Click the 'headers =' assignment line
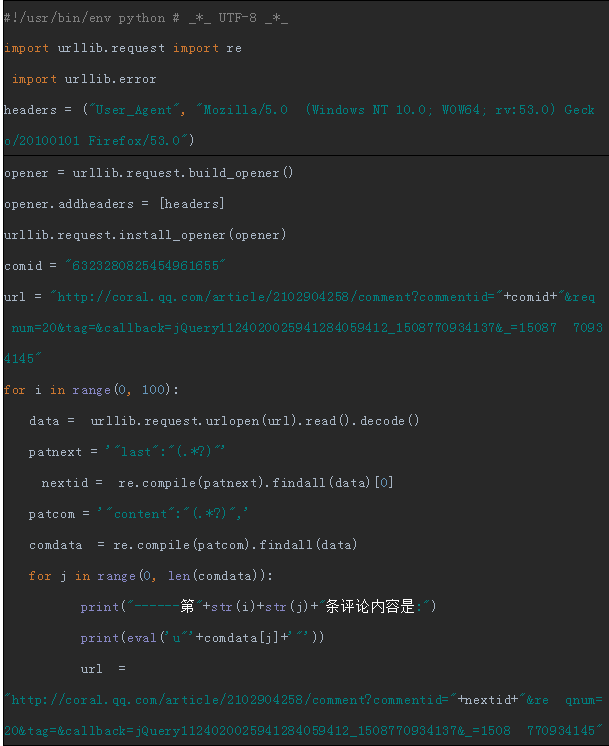609x746 pixels. 299,110
